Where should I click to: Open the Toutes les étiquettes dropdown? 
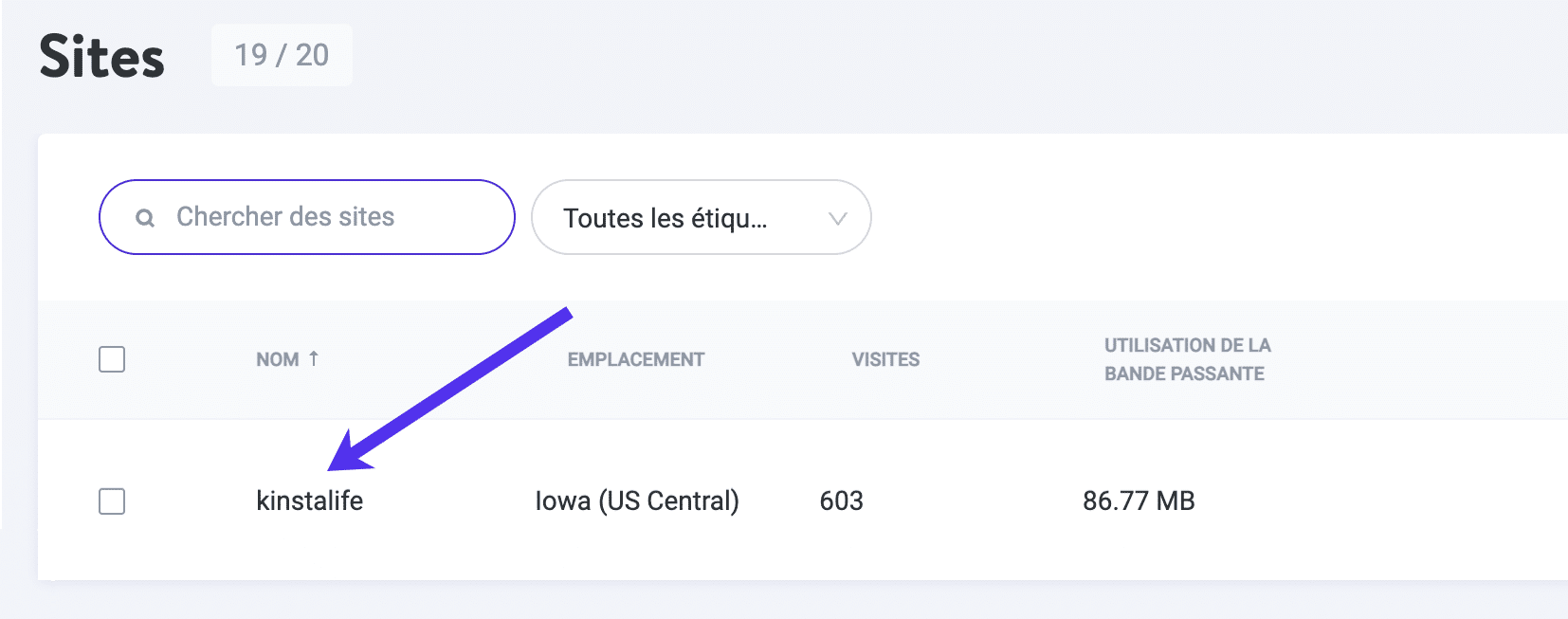coord(701,217)
